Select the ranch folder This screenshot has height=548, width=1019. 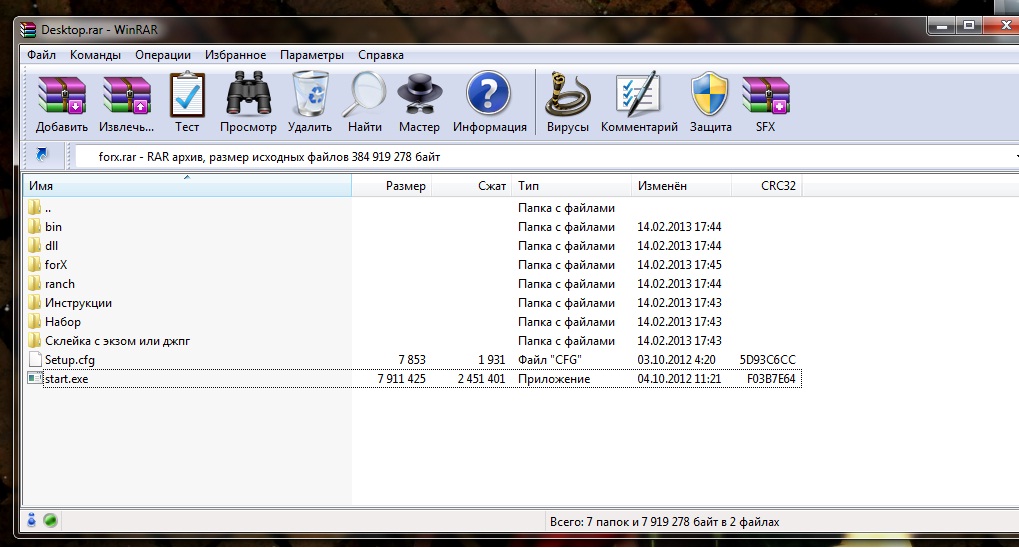pyautogui.click(x=60, y=283)
